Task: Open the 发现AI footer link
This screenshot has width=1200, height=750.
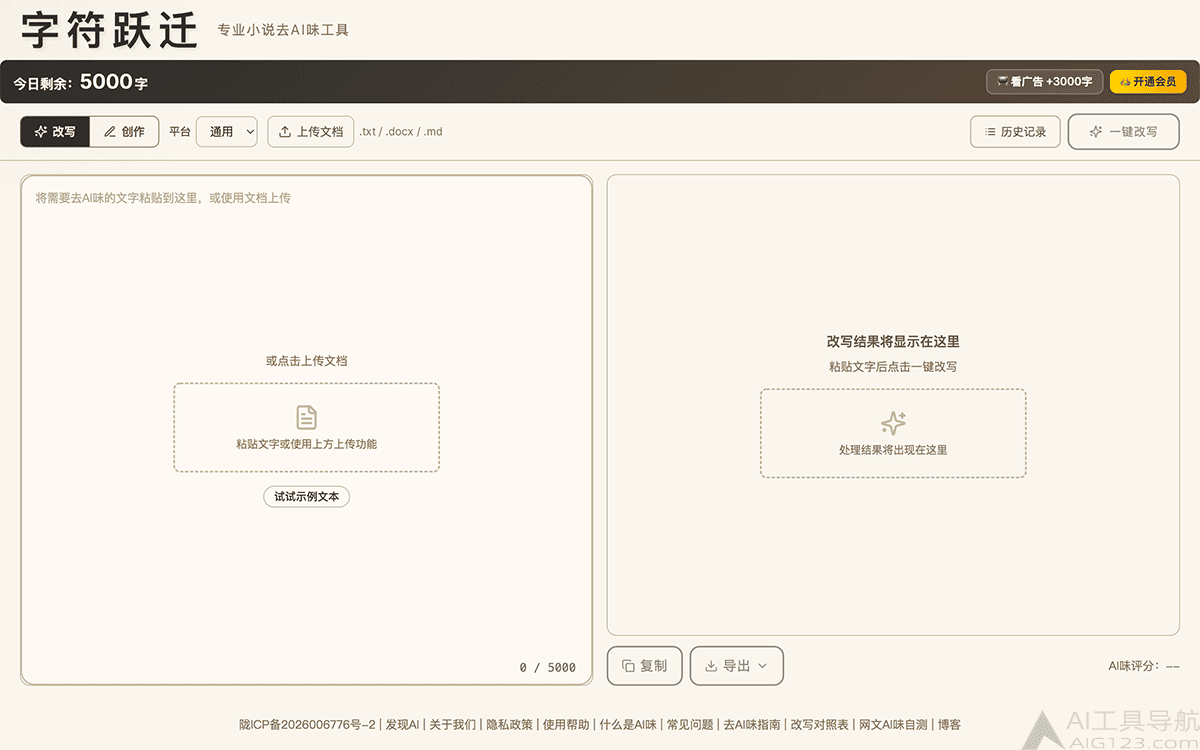Action: [402, 725]
